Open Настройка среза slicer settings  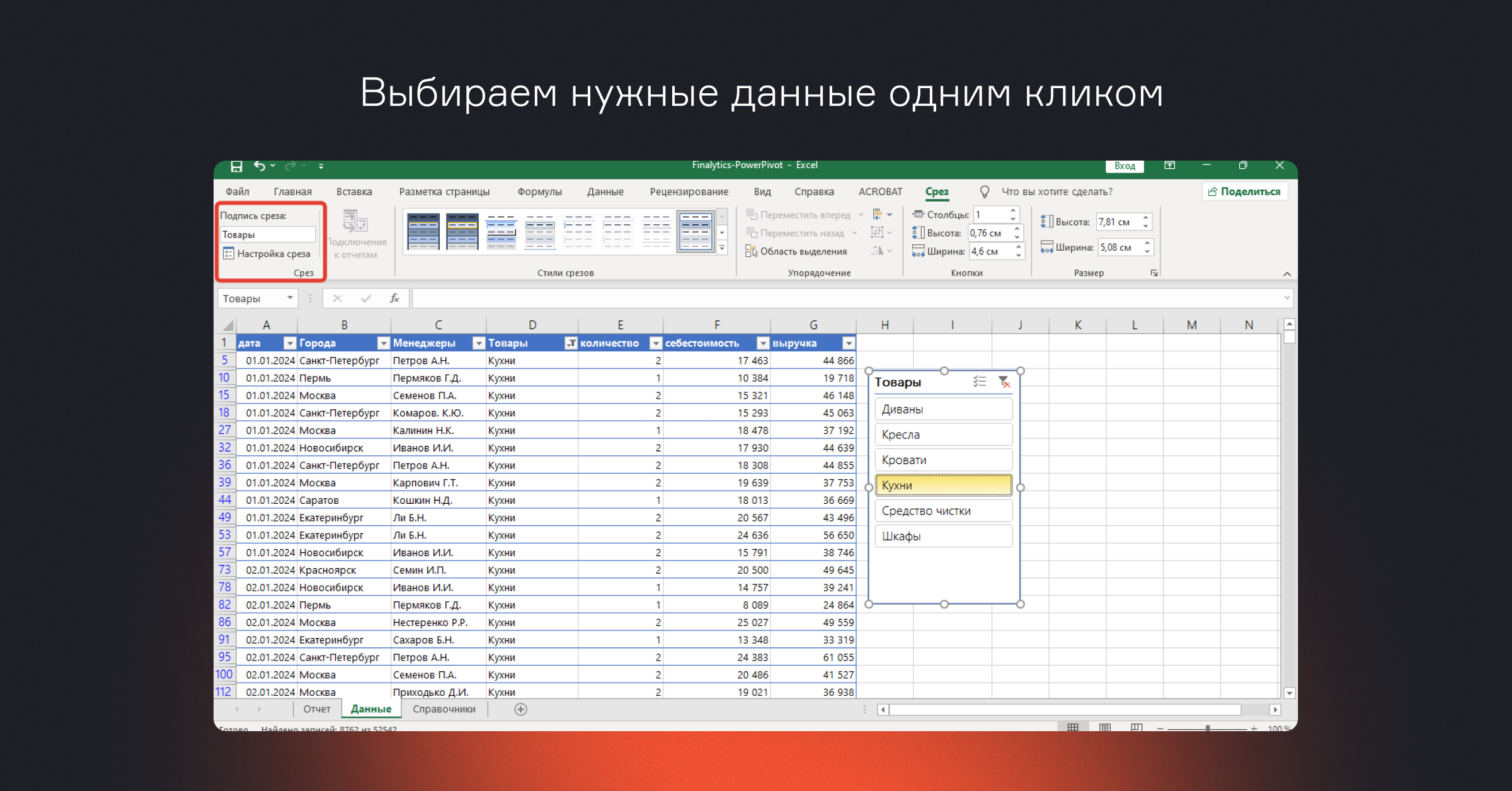[x=266, y=254]
